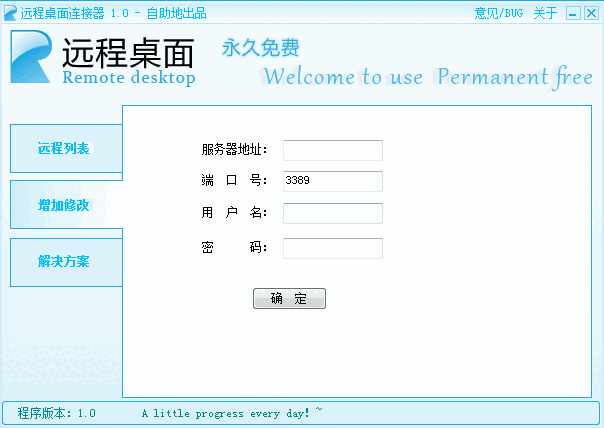Click the small R logo in title bar
The height and width of the screenshot is (428, 604).
pyautogui.click(x=10, y=13)
